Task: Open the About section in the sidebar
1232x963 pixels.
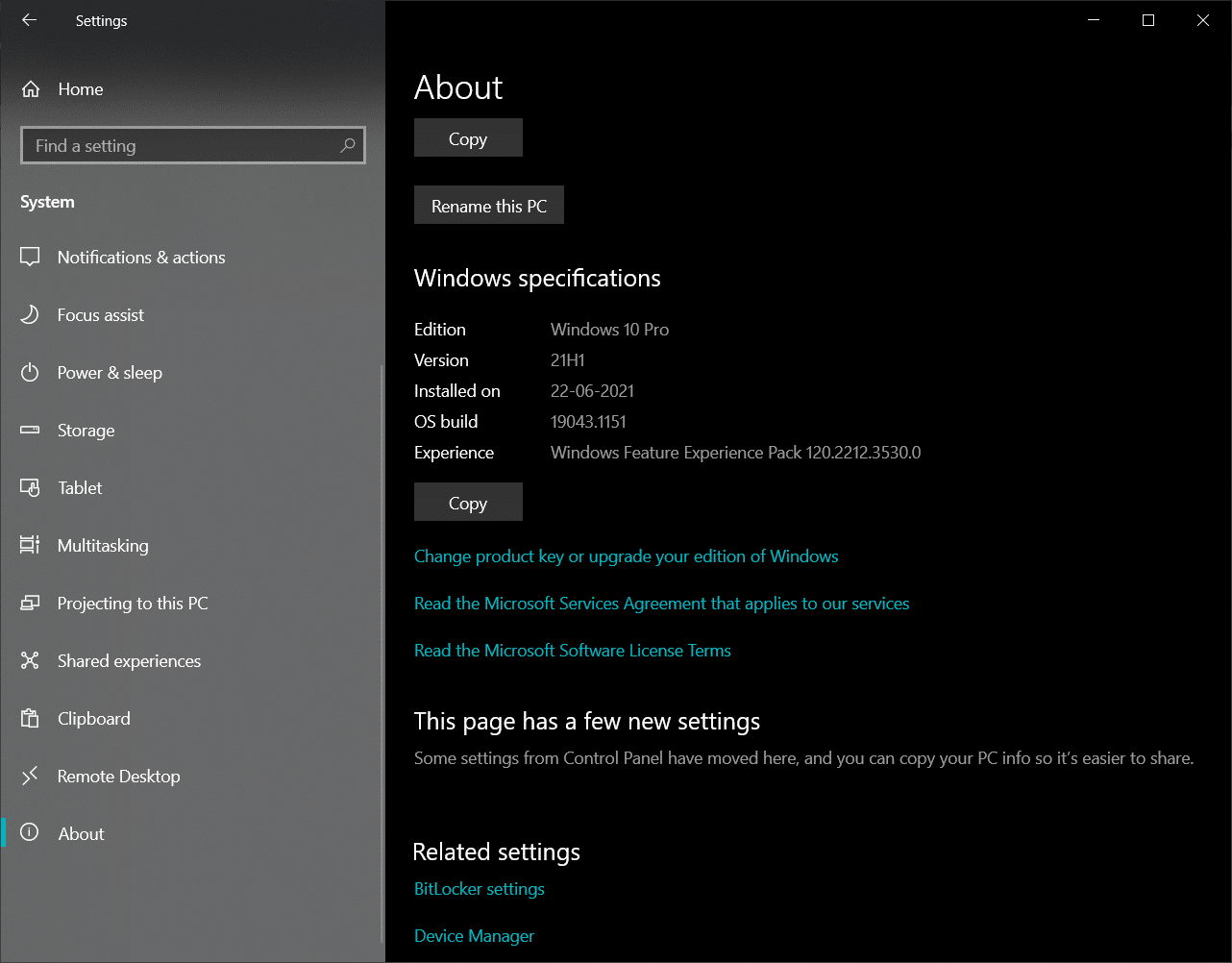Action: tap(81, 833)
